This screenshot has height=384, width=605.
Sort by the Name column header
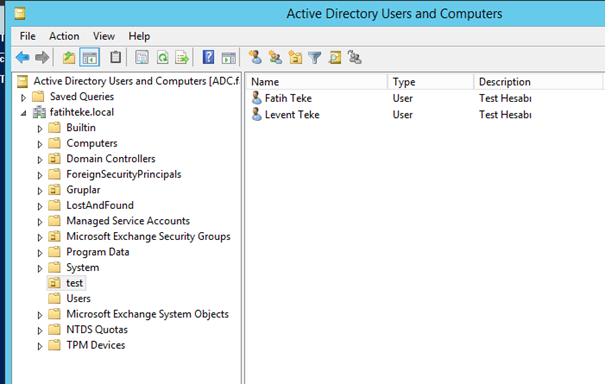pos(316,82)
